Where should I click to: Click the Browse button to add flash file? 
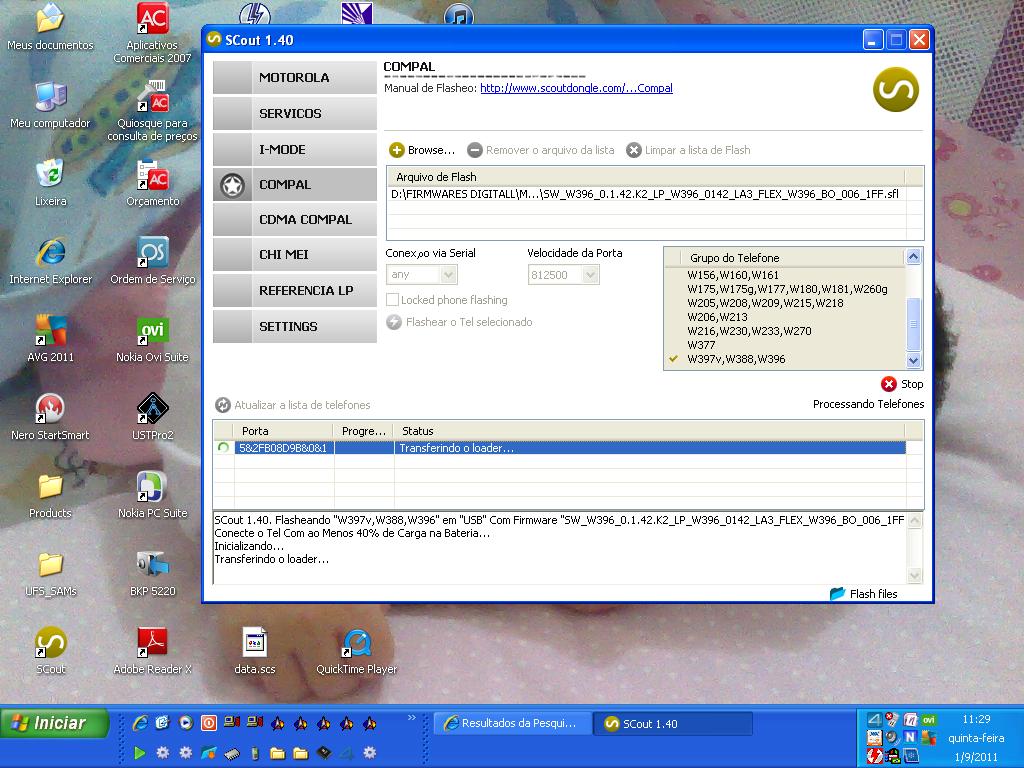point(422,150)
